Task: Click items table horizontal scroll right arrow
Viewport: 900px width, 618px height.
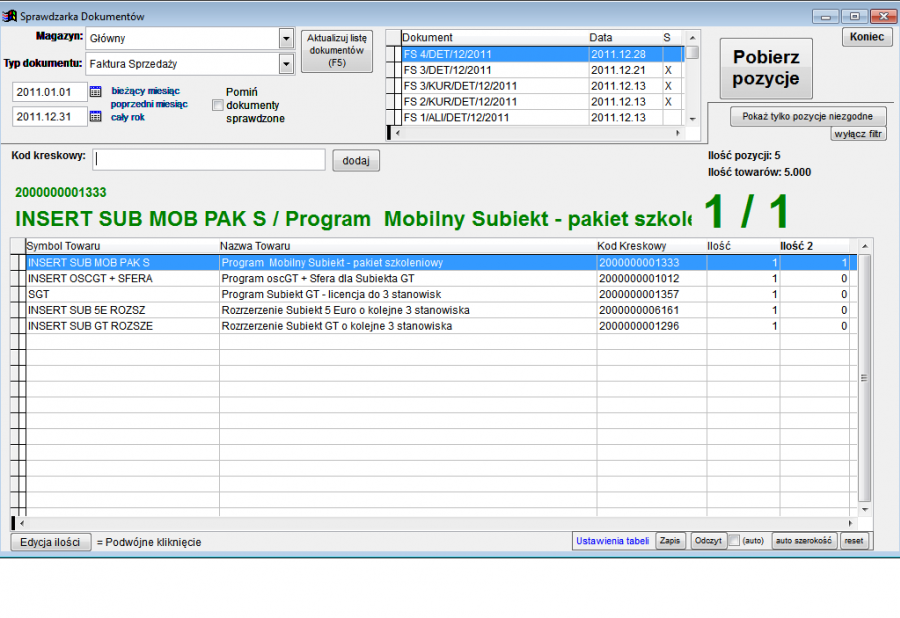Action: tap(851, 523)
